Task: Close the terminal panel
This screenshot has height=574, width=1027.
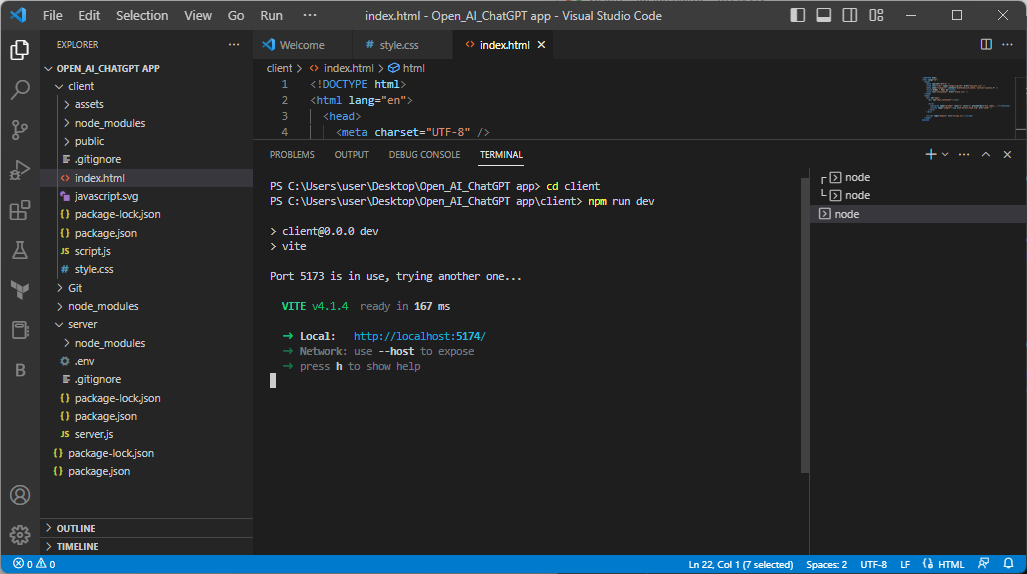Action: point(1007,154)
